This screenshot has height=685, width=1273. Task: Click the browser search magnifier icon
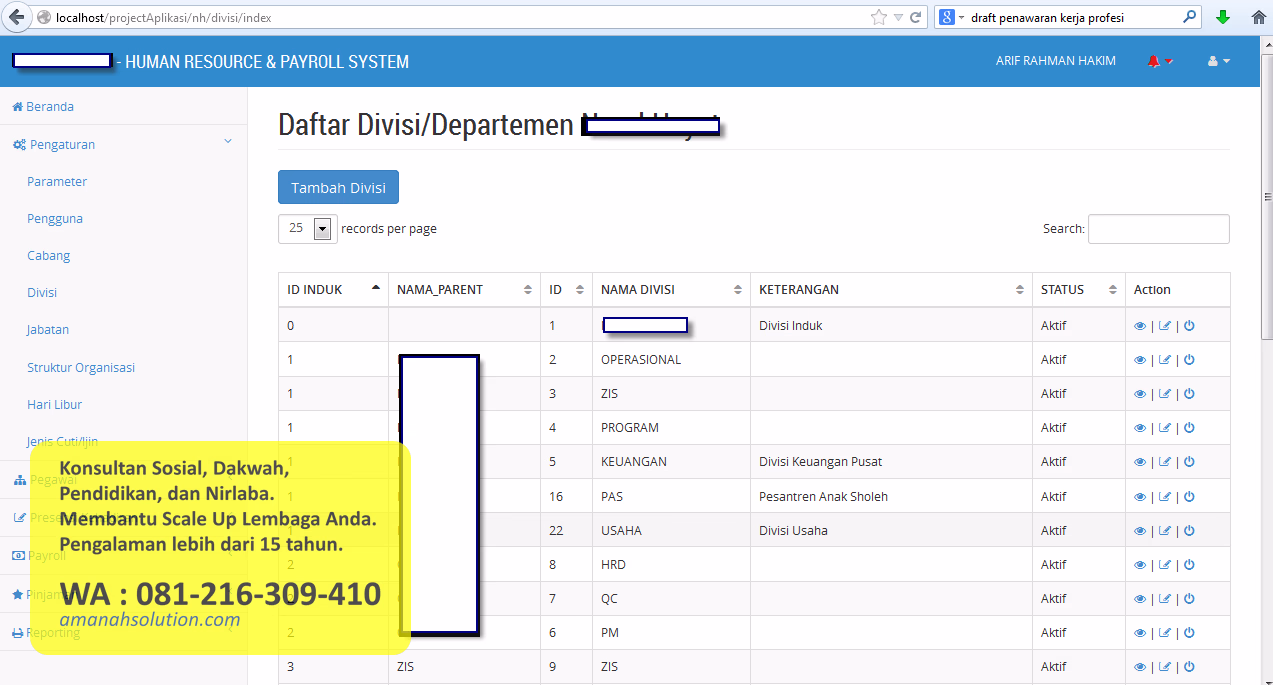click(1190, 17)
